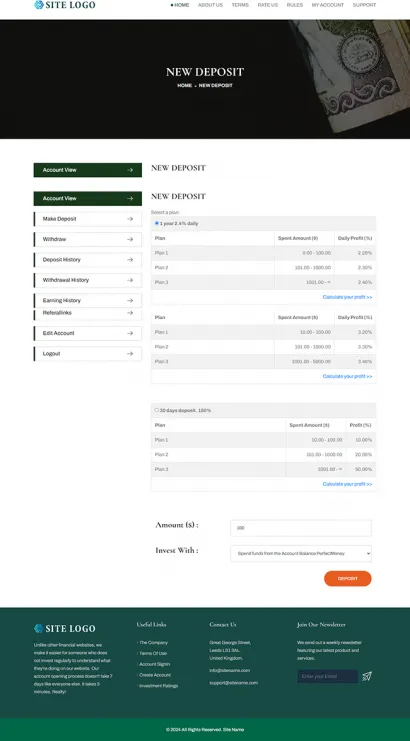This screenshot has height=741, width=410.
Task: Open 'Terms Of Use' footer link
Action: [153, 653]
